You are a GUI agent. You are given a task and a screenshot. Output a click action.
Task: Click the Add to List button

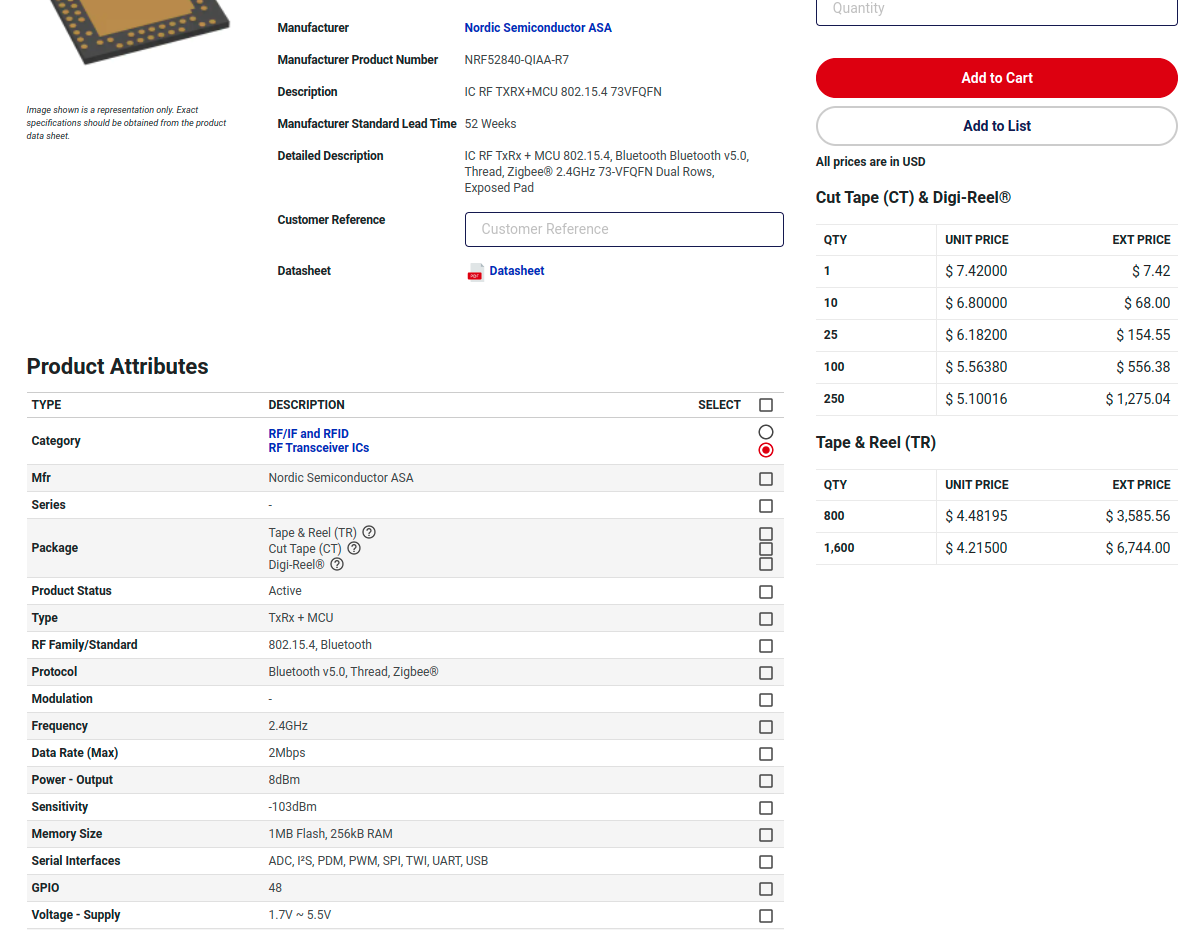(996, 126)
